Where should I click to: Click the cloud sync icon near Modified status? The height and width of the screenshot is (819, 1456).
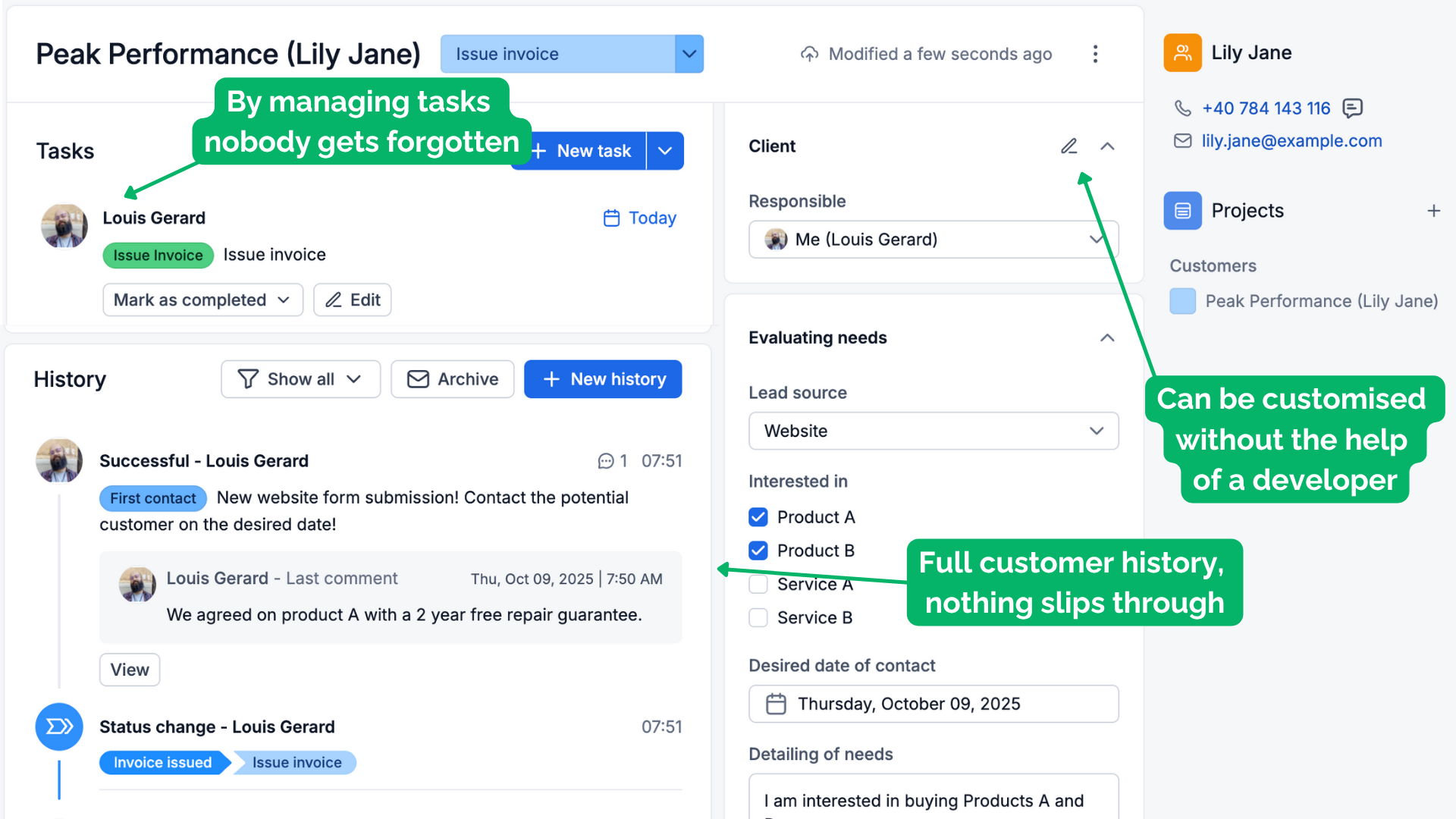(x=809, y=53)
